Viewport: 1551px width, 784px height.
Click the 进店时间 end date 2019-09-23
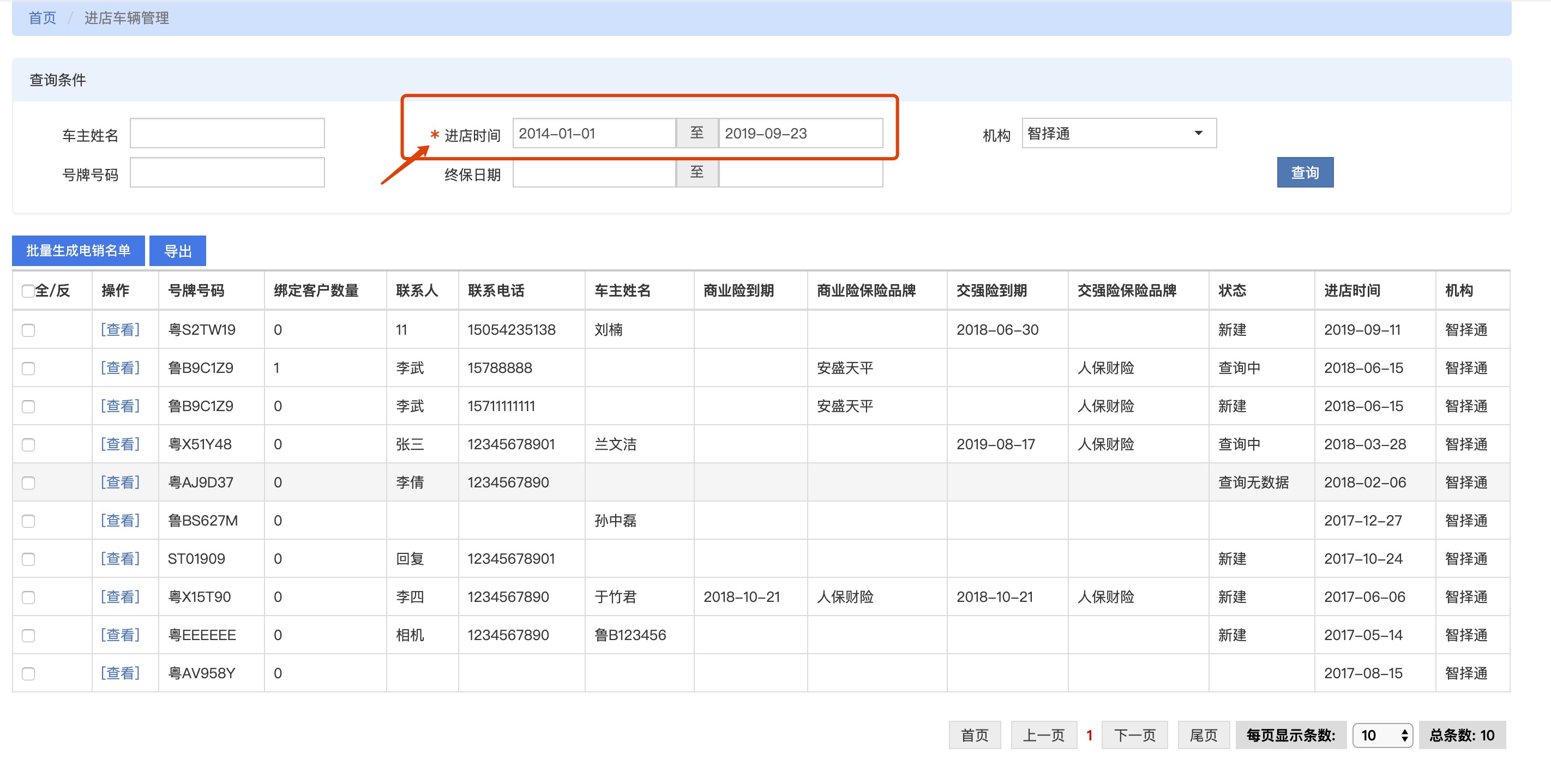(x=800, y=133)
